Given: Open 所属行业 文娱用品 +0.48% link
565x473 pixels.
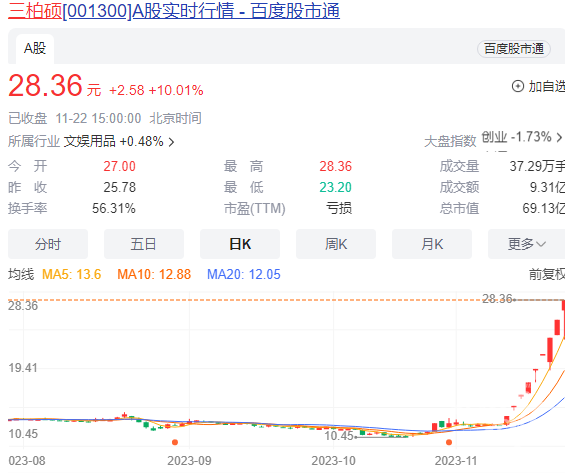Looking at the screenshot, I should 91,142.
